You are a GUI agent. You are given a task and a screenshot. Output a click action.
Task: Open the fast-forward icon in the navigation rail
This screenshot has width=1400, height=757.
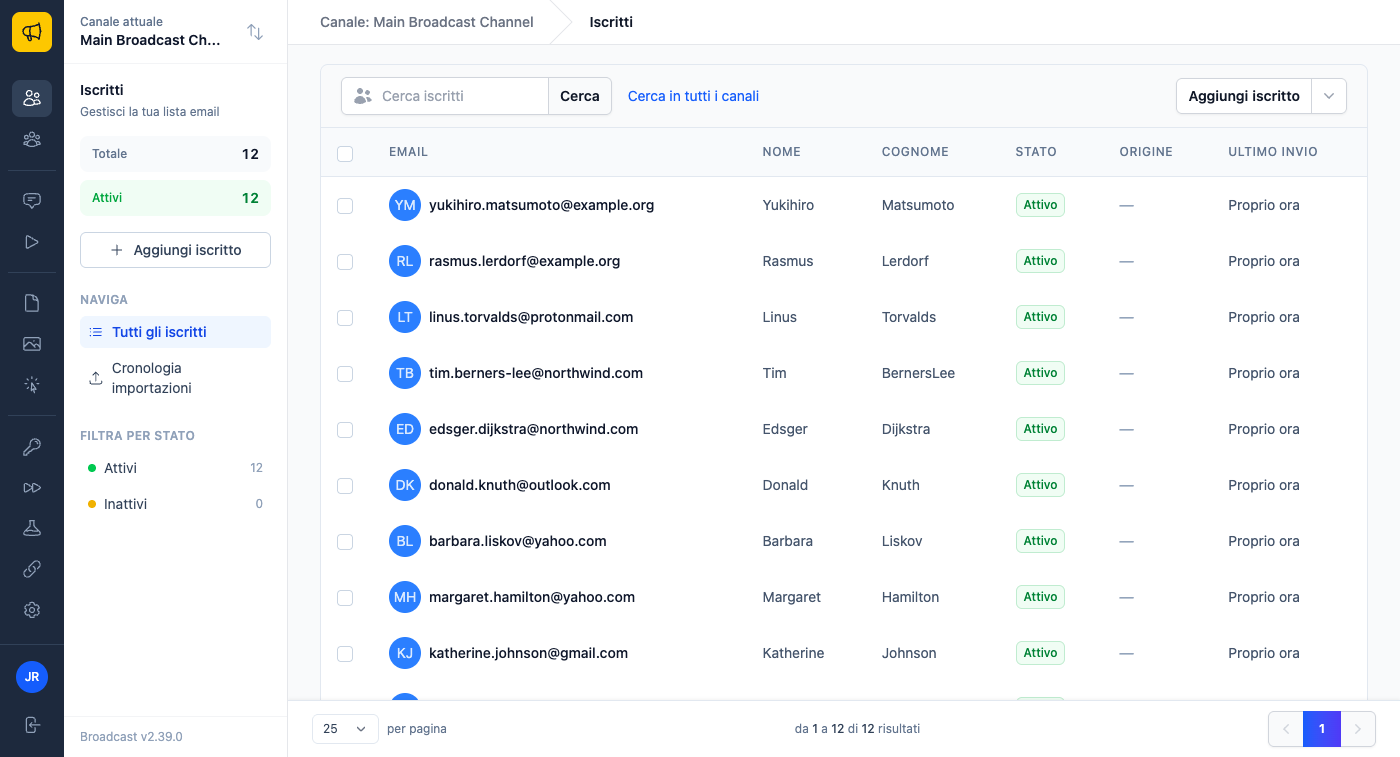[x=32, y=487]
